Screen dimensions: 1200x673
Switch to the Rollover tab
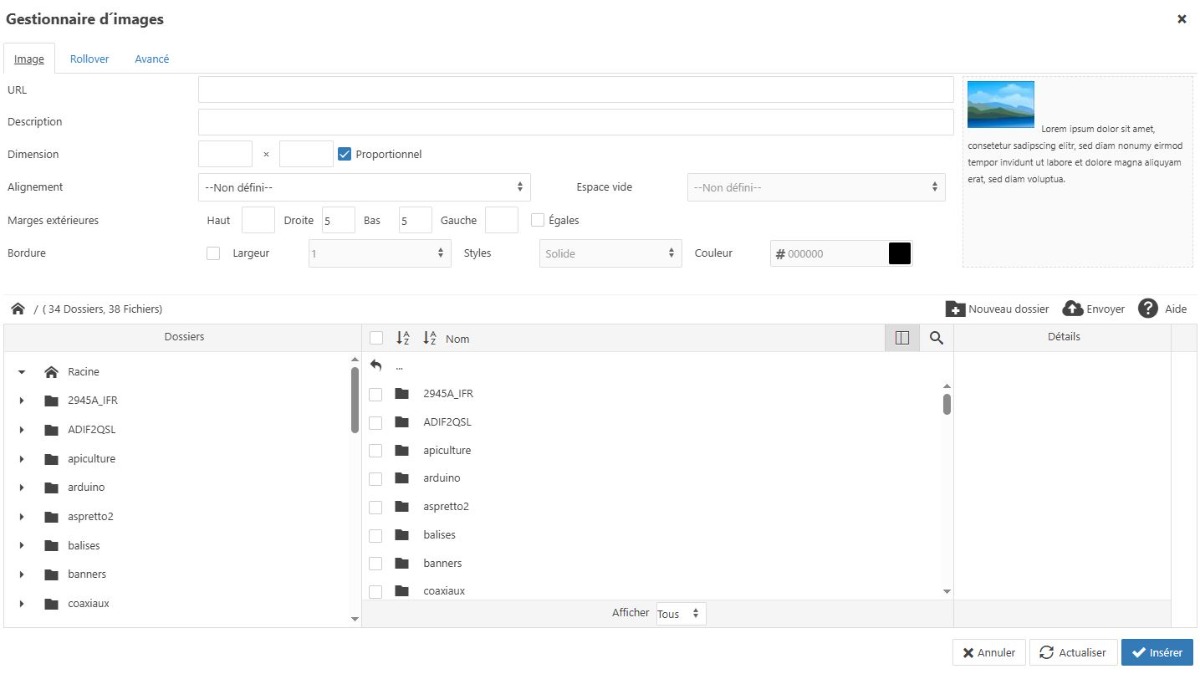[x=89, y=59]
